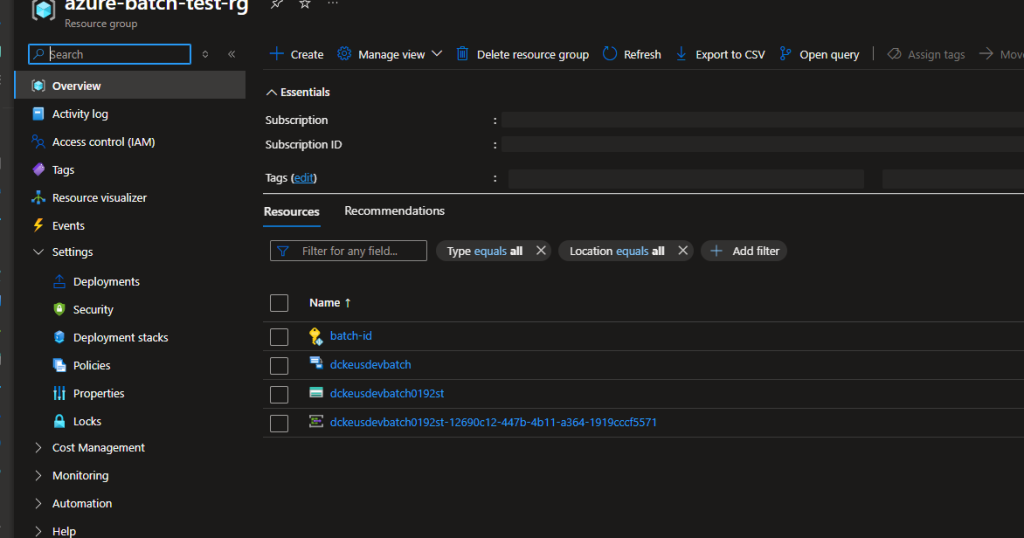The image size is (1024, 538).
Task: Expand the Cost Management section
Action: pyautogui.click(x=38, y=447)
